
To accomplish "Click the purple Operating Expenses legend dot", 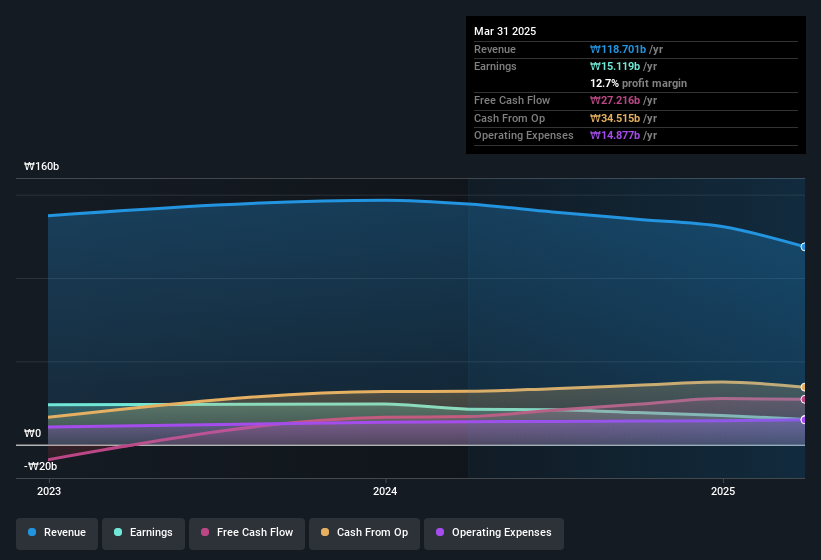I will pyautogui.click(x=440, y=532).
